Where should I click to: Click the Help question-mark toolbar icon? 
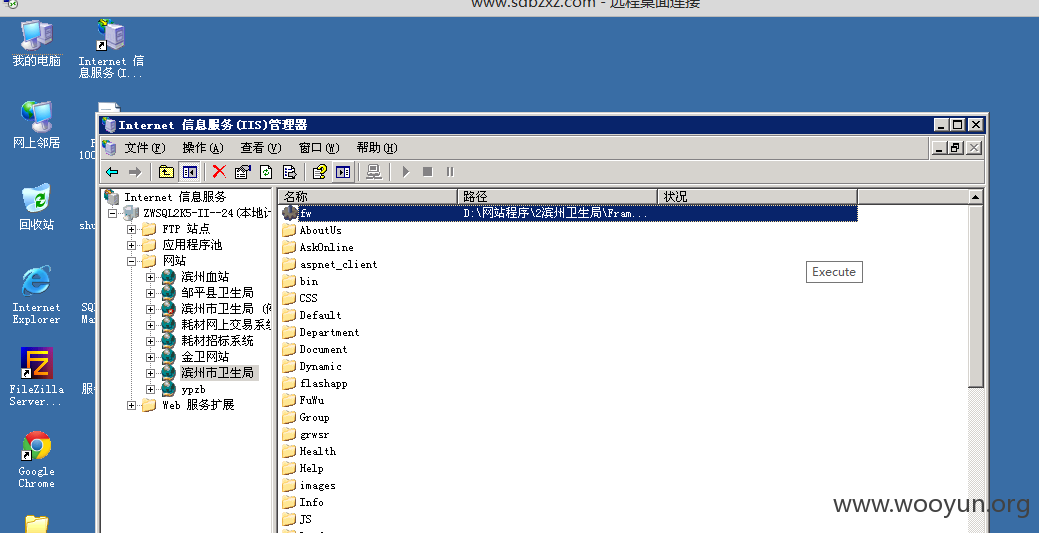320,172
